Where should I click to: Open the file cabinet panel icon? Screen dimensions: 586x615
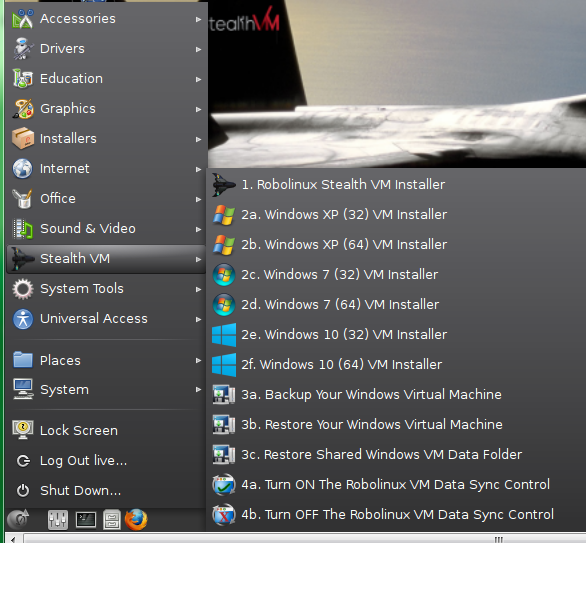point(112,520)
